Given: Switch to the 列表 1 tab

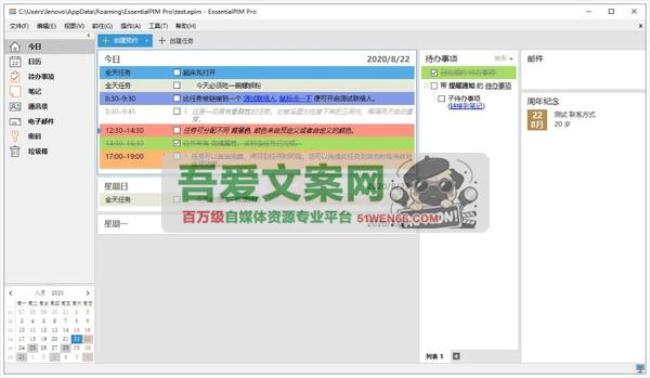Looking at the screenshot, I should (x=434, y=356).
